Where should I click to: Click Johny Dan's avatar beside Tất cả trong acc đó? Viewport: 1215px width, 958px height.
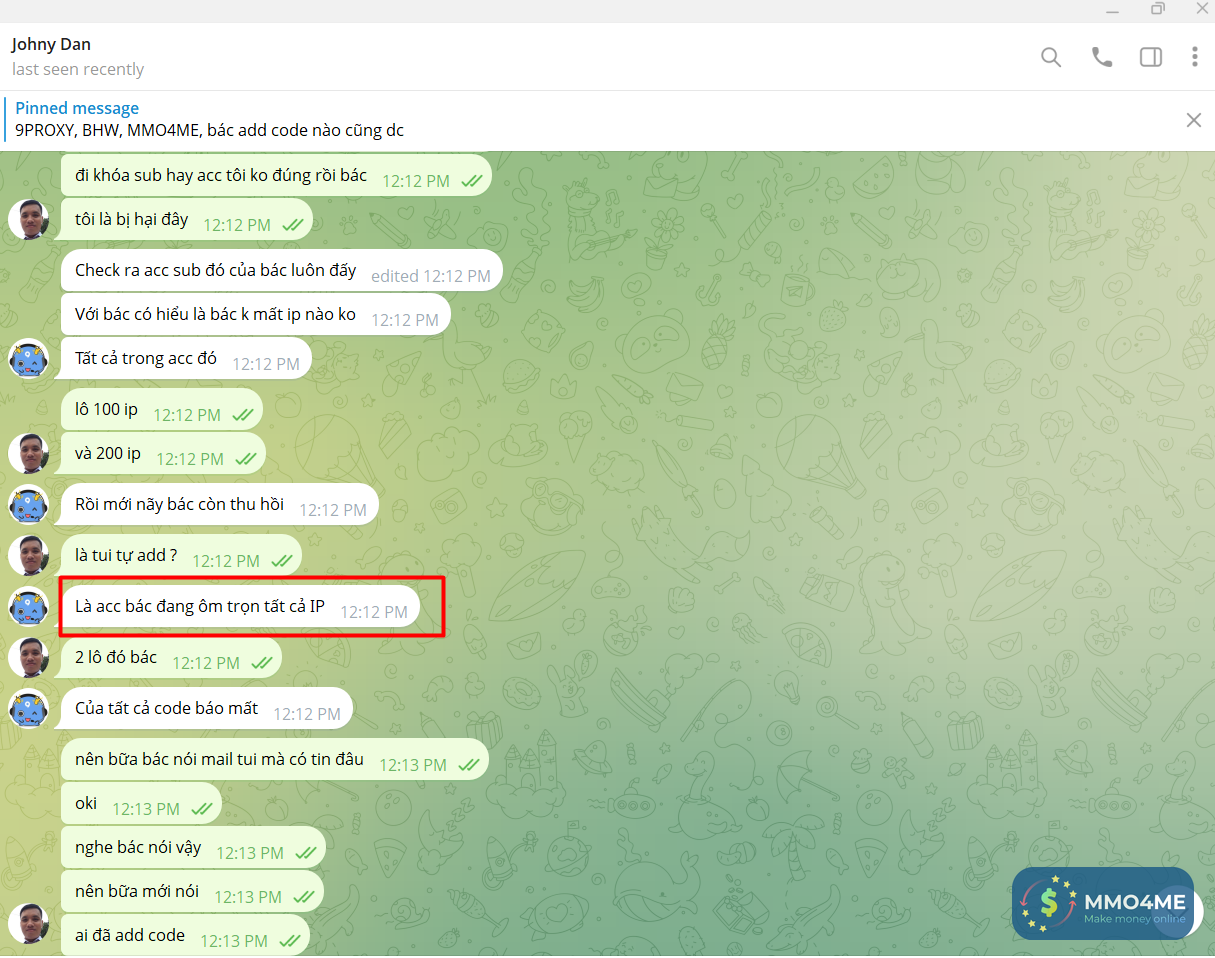pyautogui.click(x=29, y=359)
